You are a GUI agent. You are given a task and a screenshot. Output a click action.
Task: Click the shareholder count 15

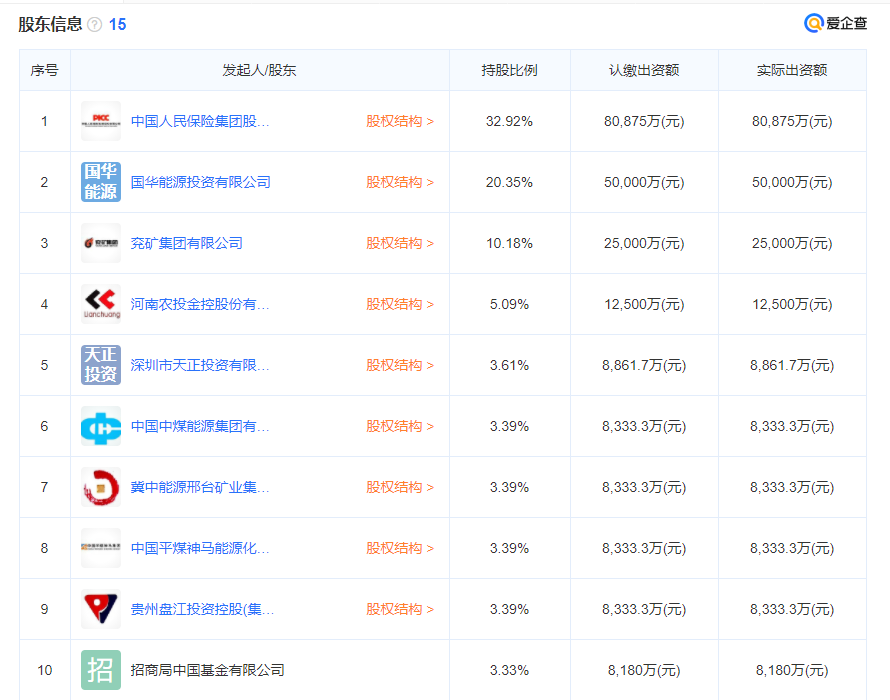117,24
